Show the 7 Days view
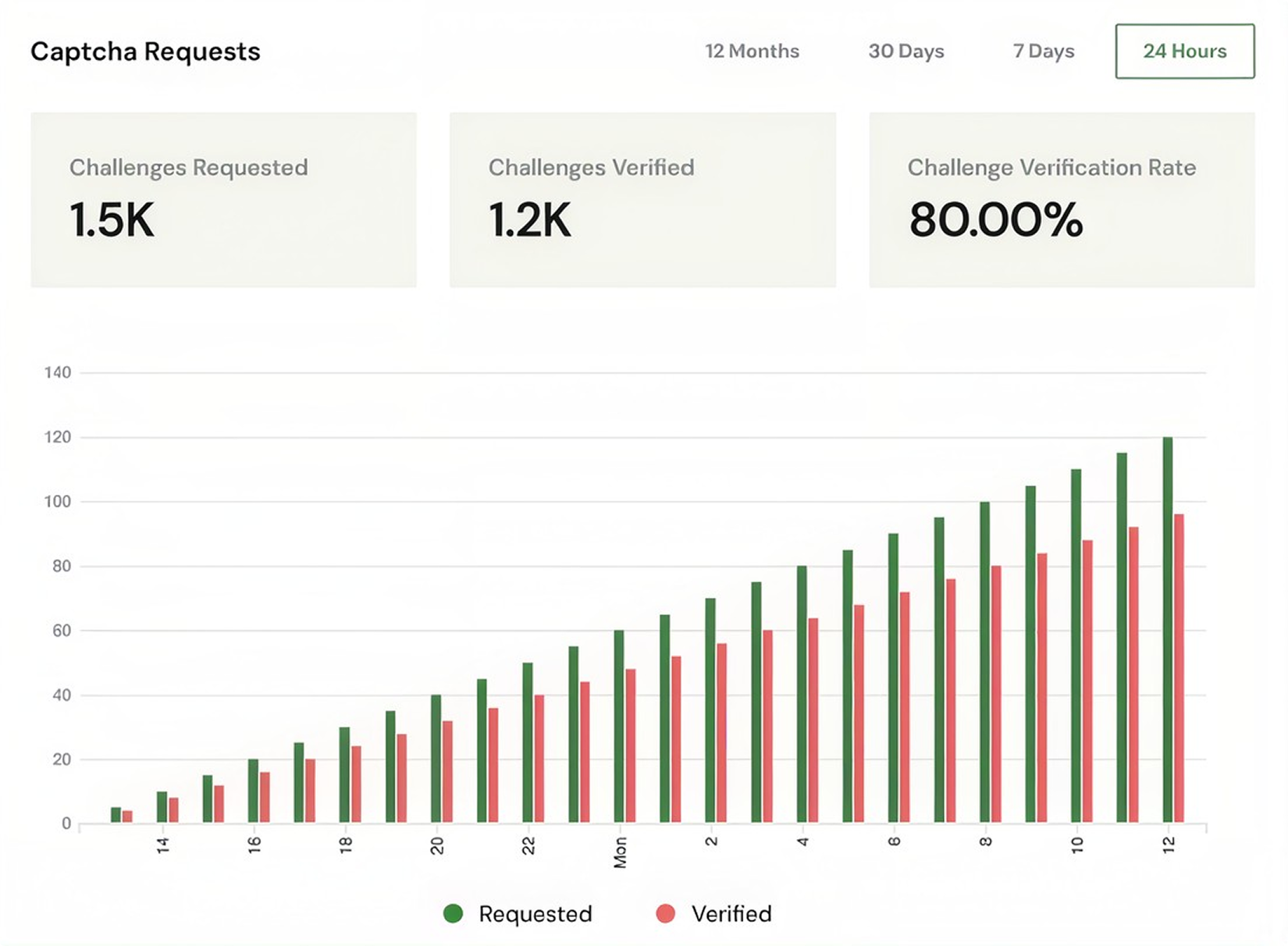The height and width of the screenshot is (946, 1288). 1044,52
